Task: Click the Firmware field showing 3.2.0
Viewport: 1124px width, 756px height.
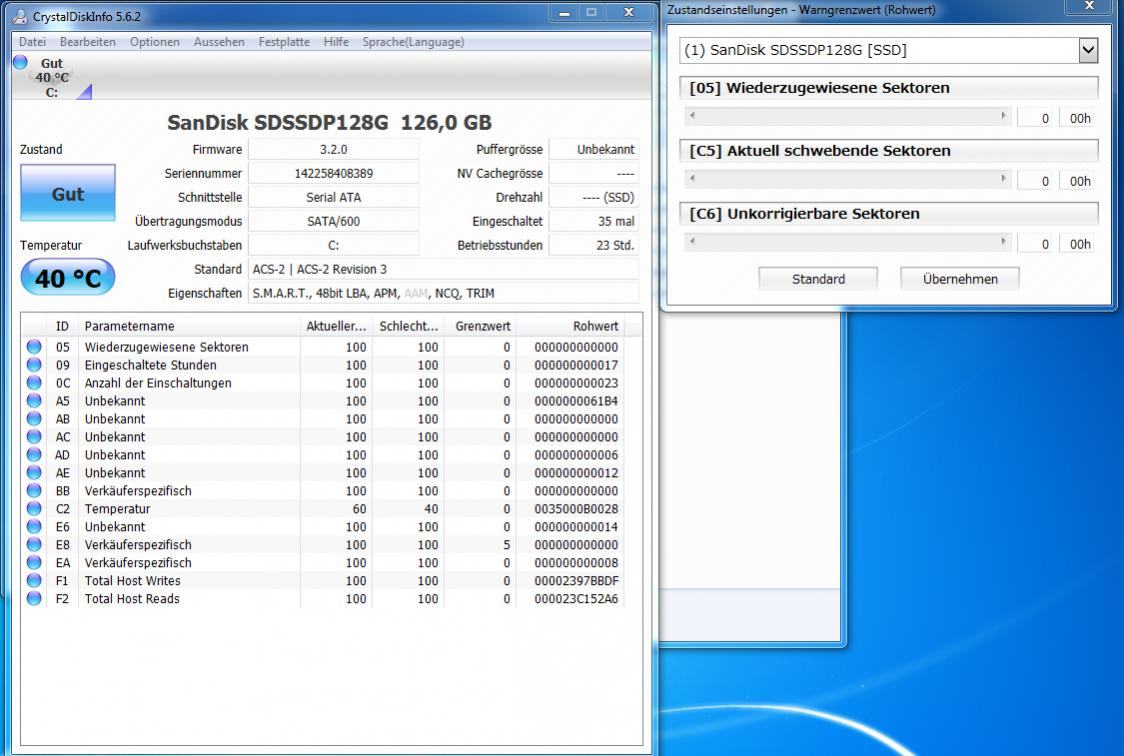Action: [333, 149]
